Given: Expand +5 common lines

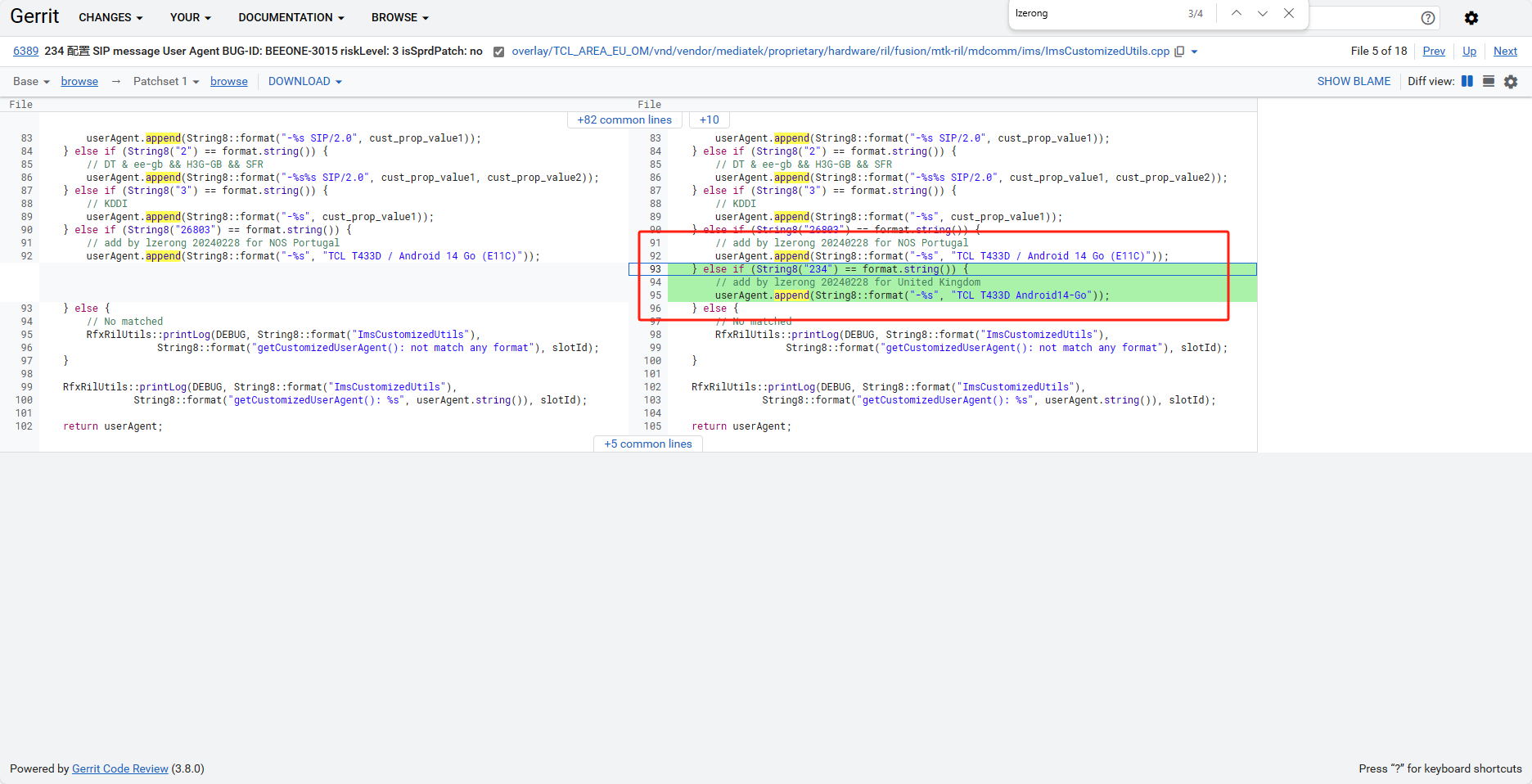Looking at the screenshot, I should [648, 444].
